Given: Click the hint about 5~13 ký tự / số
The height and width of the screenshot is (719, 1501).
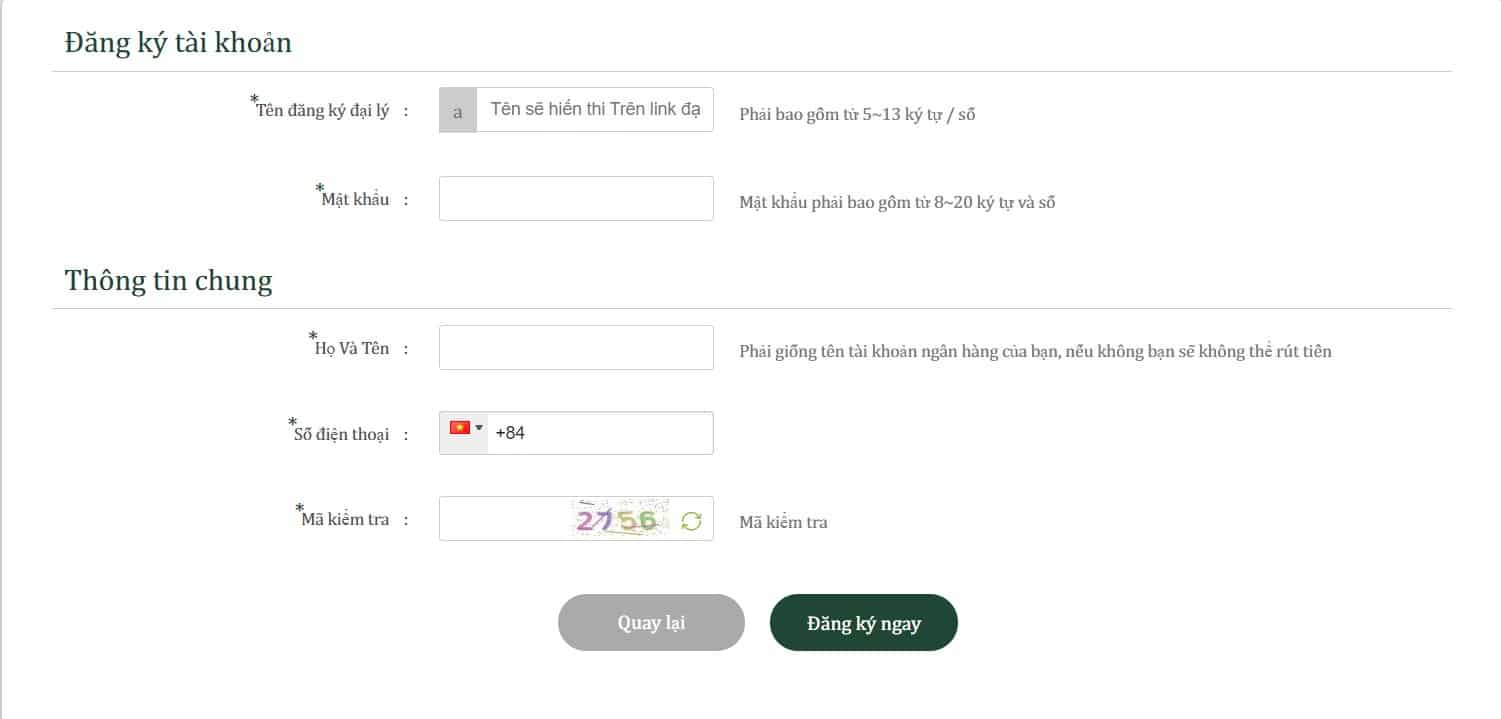Looking at the screenshot, I should [857, 114].
